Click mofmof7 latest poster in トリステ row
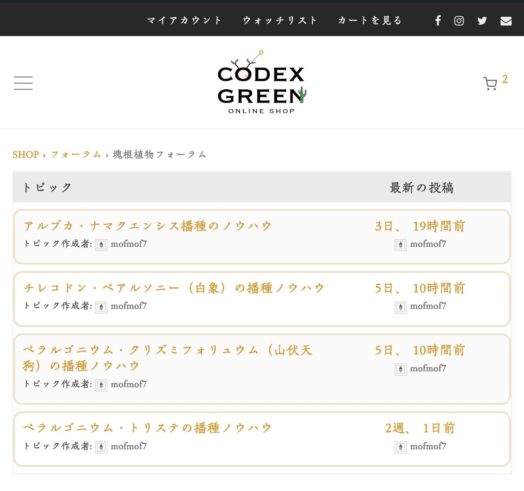 pos(428,446)
